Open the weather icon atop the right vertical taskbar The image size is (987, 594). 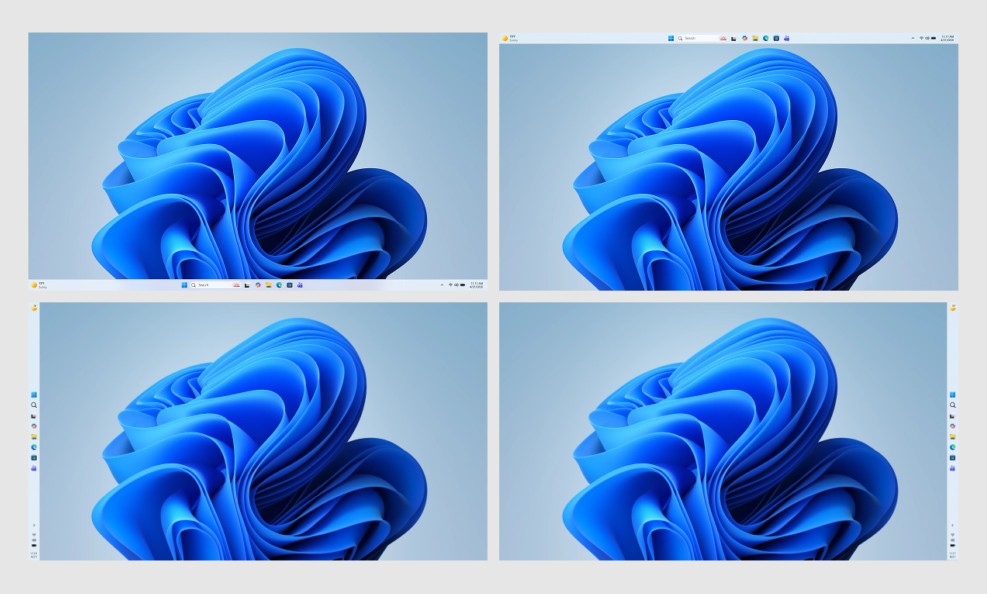(952, 308)
